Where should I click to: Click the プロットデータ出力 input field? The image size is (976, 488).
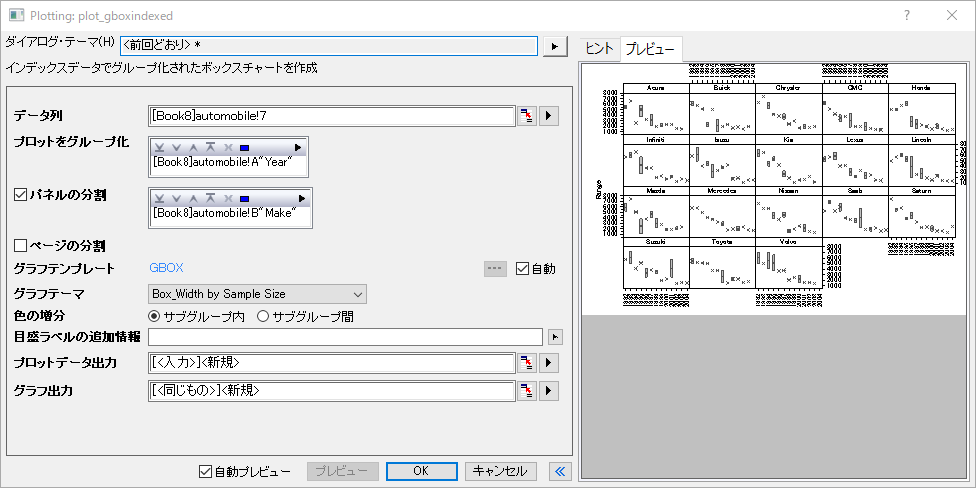[332, 362]
